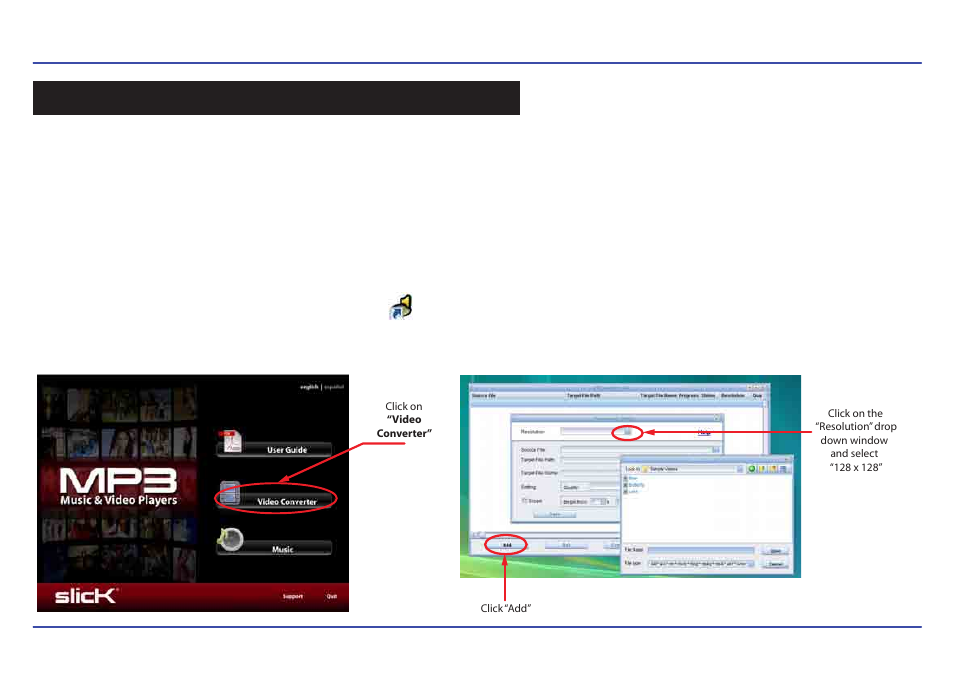Open the Resolution dropdown arrow
This screenshot has height=691, width=954.
point(627,431)
